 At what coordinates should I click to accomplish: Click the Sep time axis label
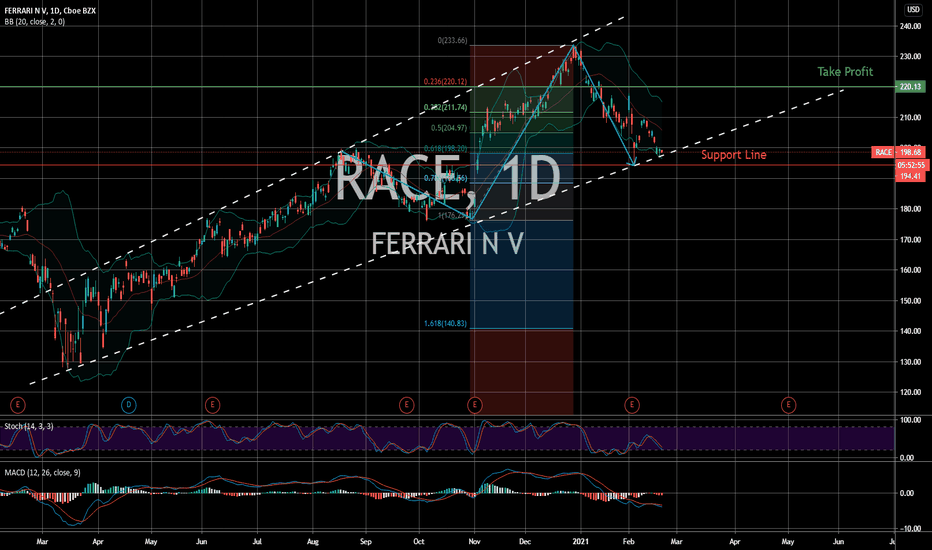point(366,542)
